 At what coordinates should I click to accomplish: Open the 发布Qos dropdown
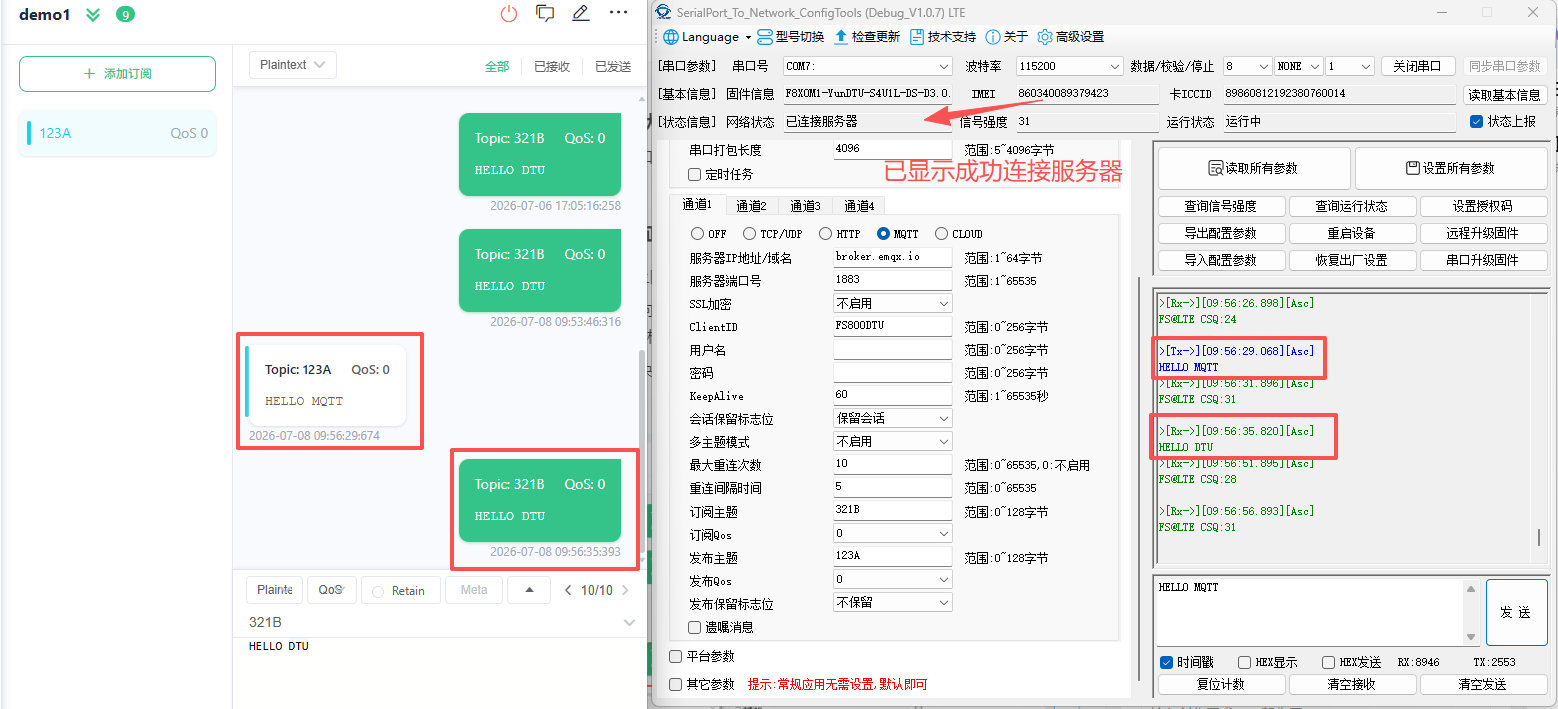click(x=893, y=579)
